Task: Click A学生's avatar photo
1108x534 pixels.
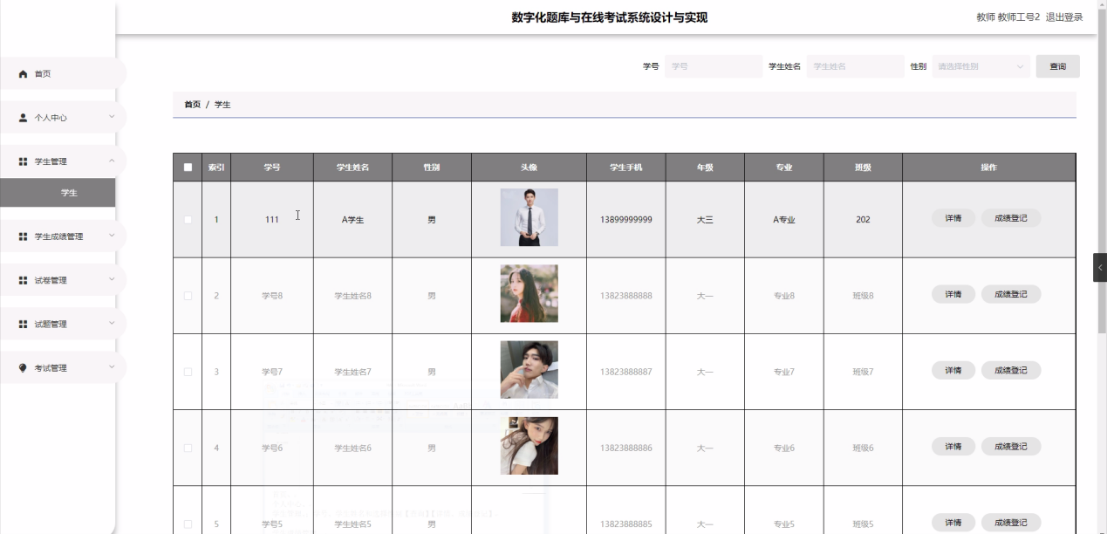Action: point(529,218)
